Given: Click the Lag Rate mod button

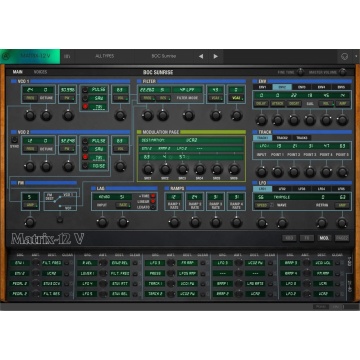Looking at the screenshot, I should click(122, 205).
